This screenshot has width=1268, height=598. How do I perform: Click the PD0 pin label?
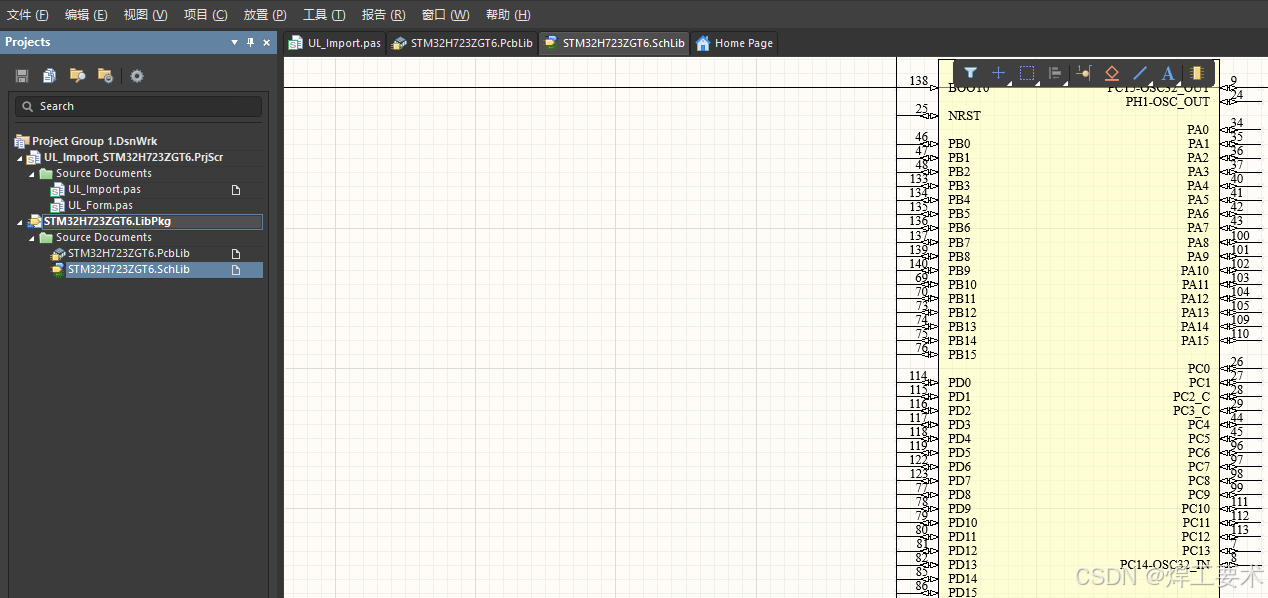click(959, 383)
